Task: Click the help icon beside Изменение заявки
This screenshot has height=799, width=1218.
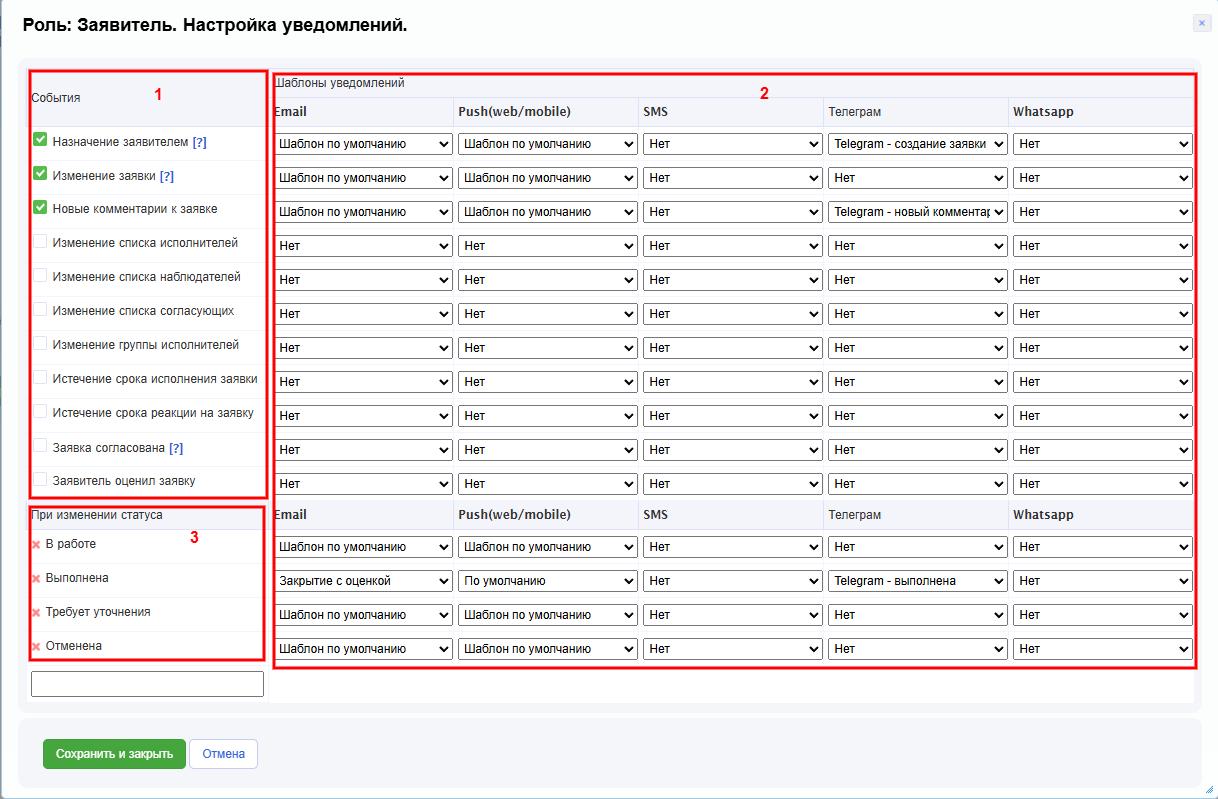Action: point(166,177)
